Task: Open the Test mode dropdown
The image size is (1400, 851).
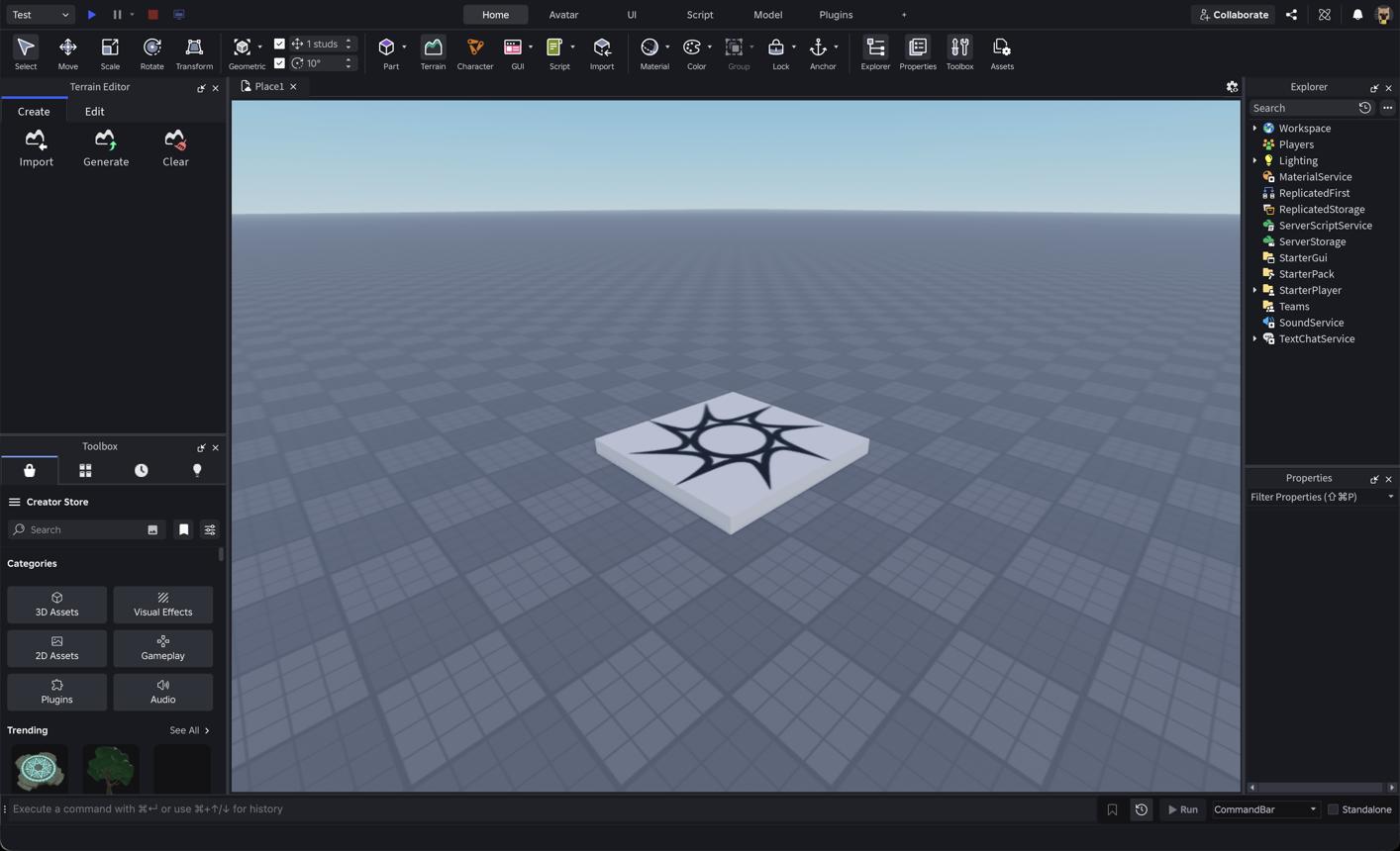Action: [x=41, y=15]
